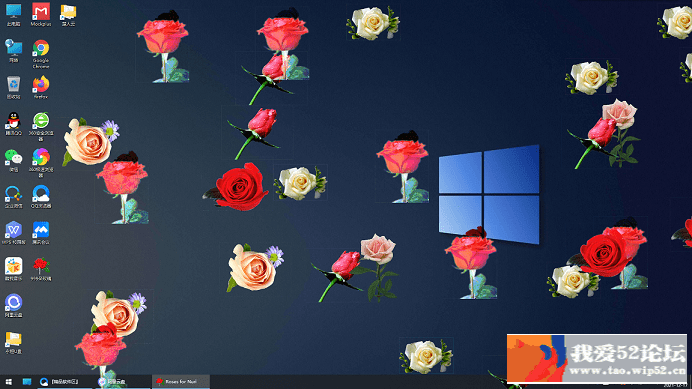The width and height of the screenshot is (692, 389).
Task: Switch to the QQ Browser taskbar window
Action: click(64, 381)
